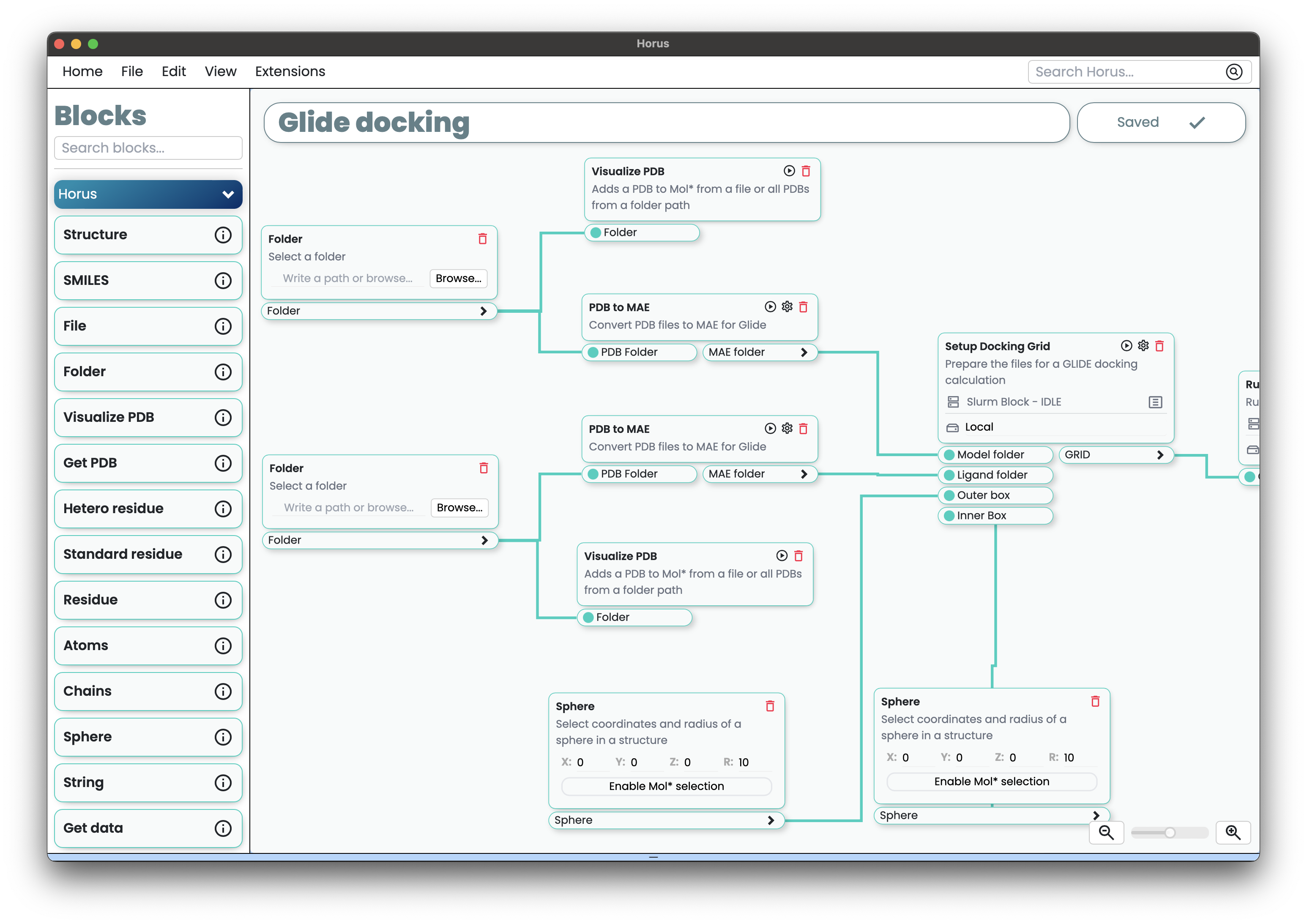The width and height of the screenshot is (1307, 924).
Task: Open the Edit menu
Action: (174, 71)
